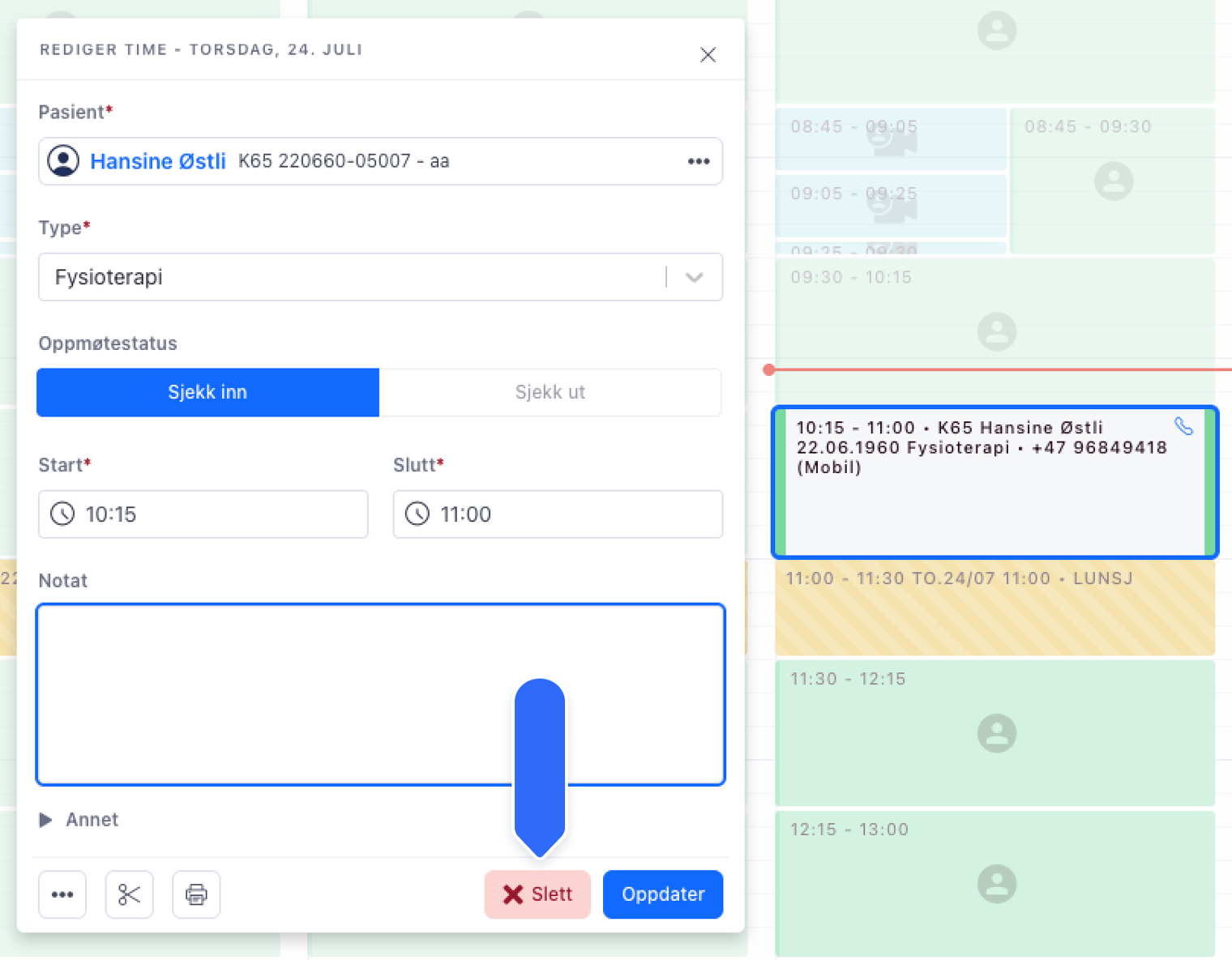Close the Rediger time dialog
Image resolution: width=1232 pixels, height=960 pixels.
click(708, 54)
